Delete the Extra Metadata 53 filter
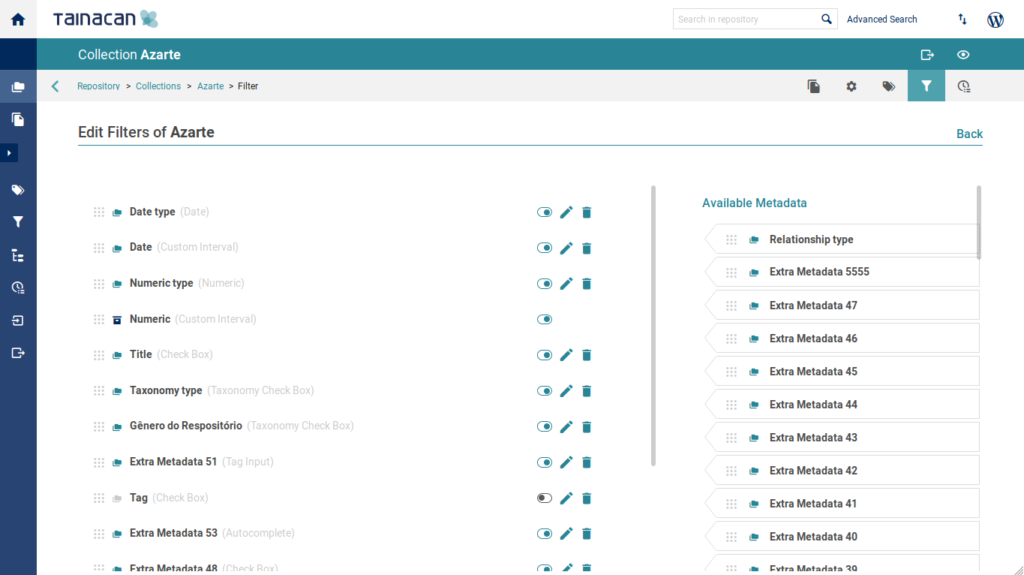This screenshot has height=575, width=1024. point(586,534)
